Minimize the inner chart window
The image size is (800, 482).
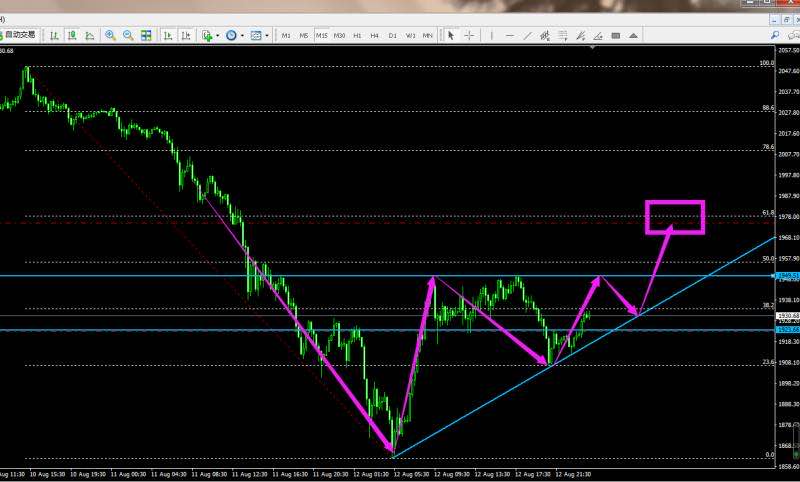coord(775,19)
